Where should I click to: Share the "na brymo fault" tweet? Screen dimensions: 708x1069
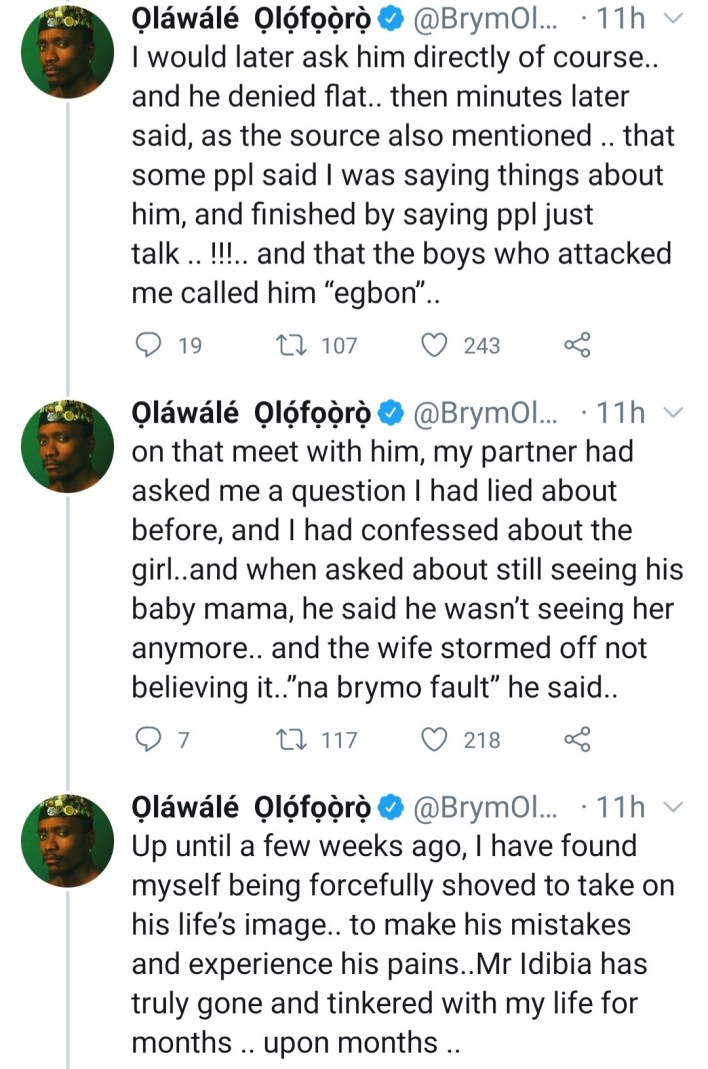click(579, 741)
